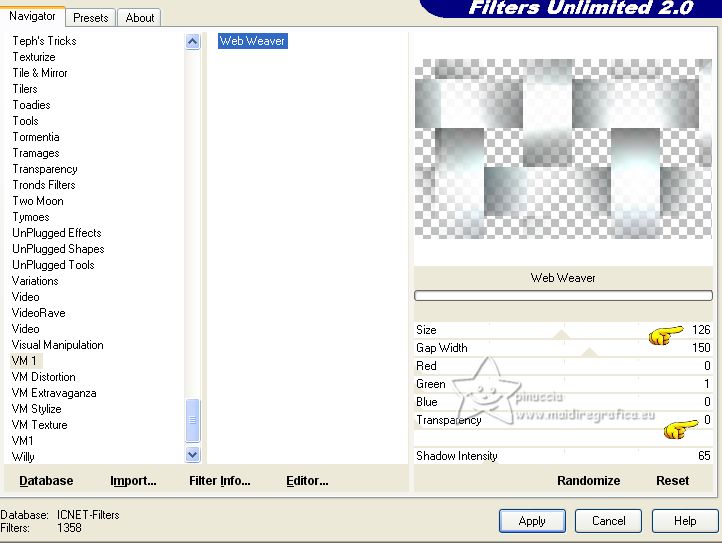Click the Gap Width value 150
The height and width of the screenshot is (543, 722).
point(701,348)
